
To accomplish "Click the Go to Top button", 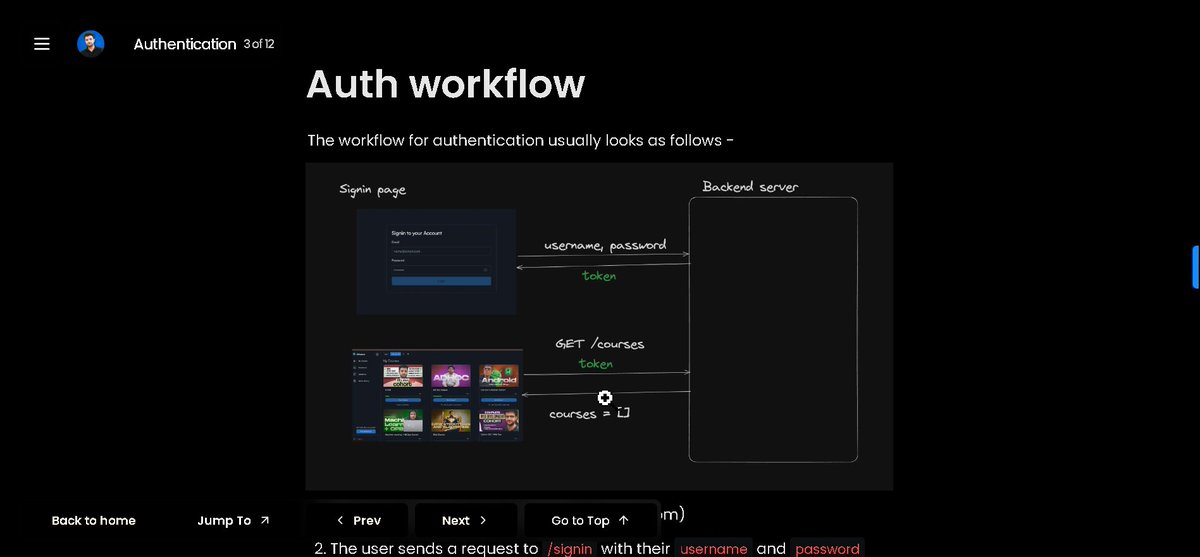I will [590, 520].
